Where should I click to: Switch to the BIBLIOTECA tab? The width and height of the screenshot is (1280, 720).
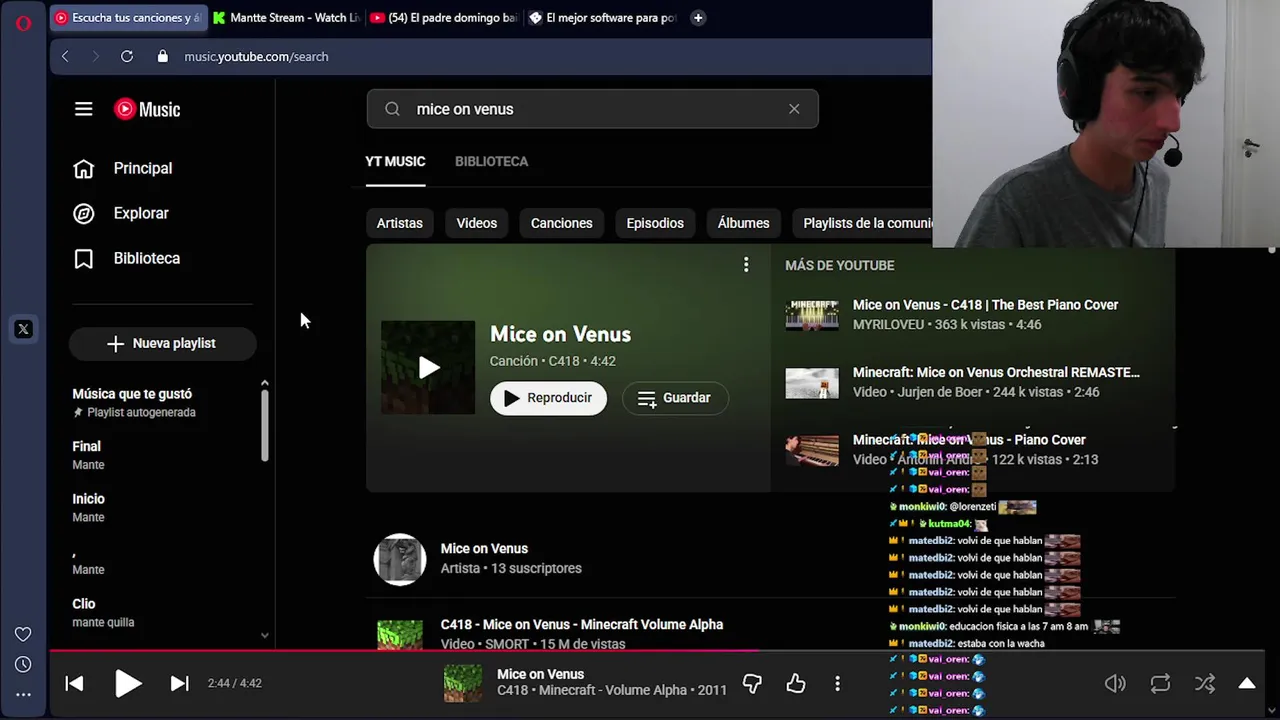491,161
